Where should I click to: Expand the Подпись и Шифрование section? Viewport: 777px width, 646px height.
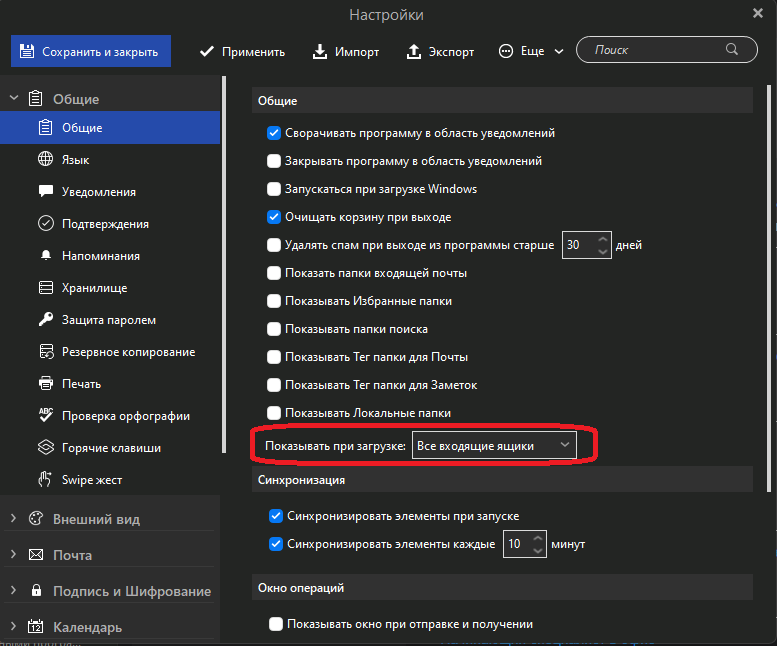(13, 590)
